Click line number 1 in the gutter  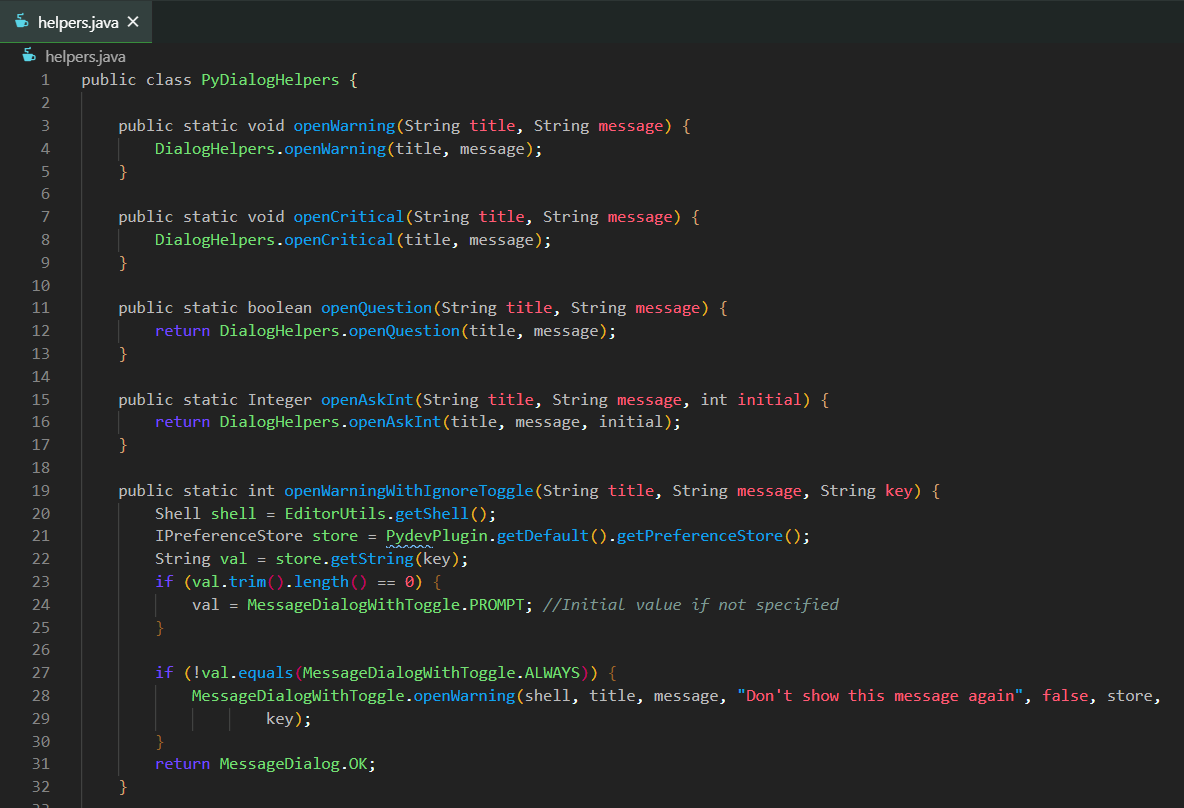[x=45, y=80]
